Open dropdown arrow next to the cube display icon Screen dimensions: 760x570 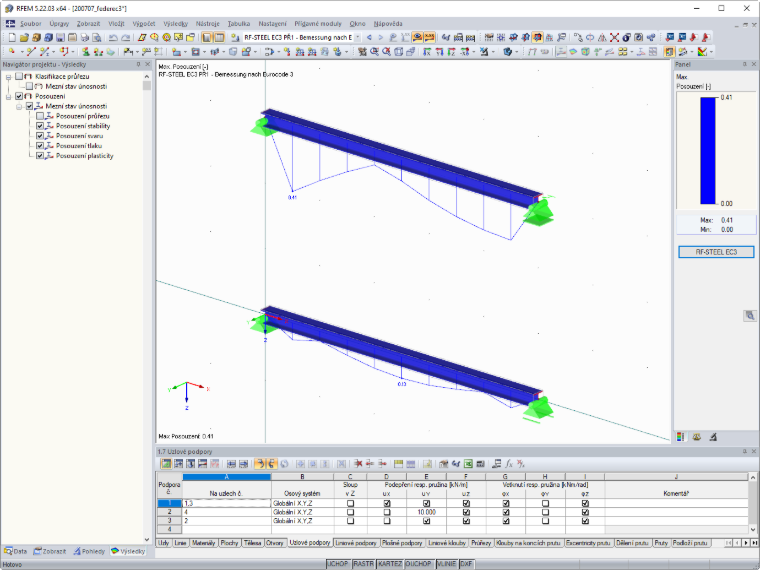(517, 52)
